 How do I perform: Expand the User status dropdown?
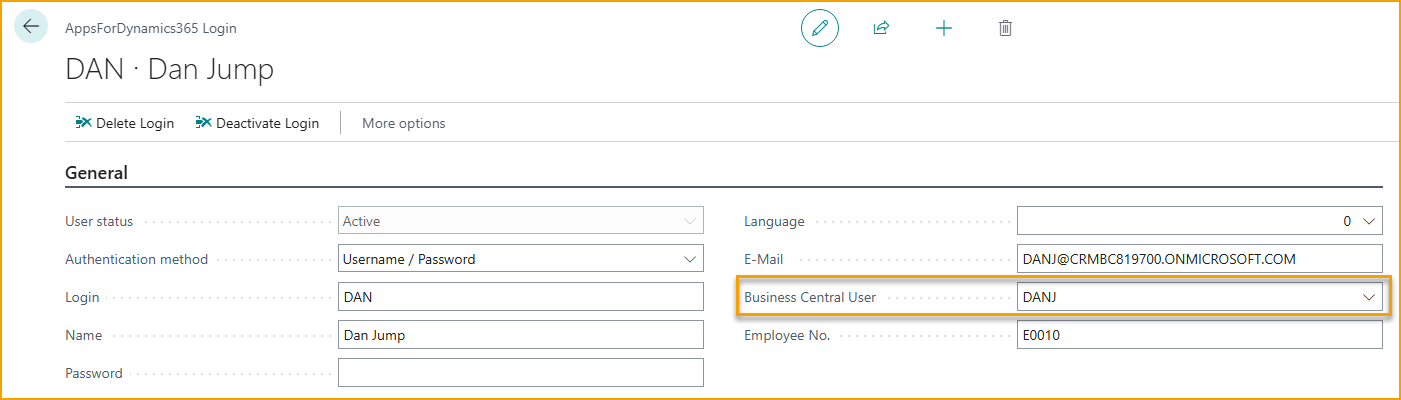[x=689, y=221]
